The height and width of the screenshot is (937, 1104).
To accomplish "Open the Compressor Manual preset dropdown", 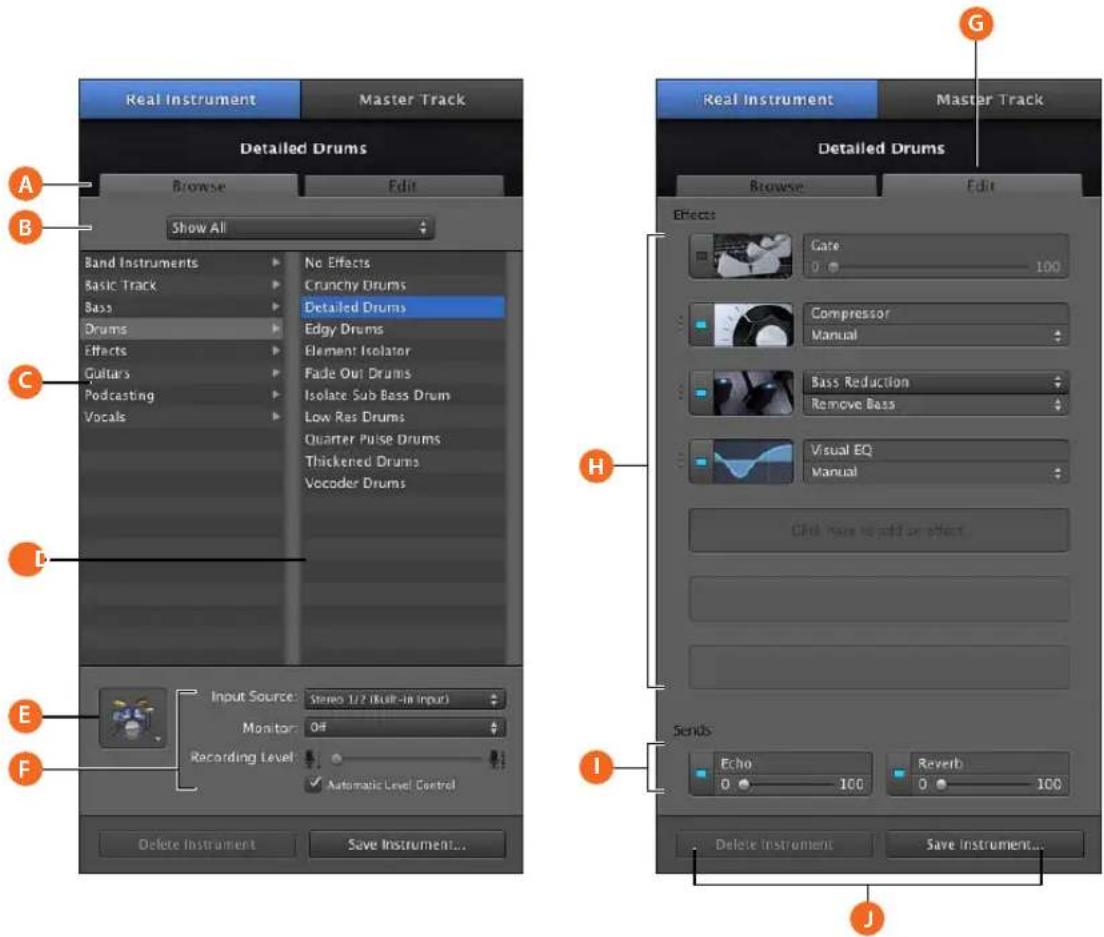I will point(935,335).
